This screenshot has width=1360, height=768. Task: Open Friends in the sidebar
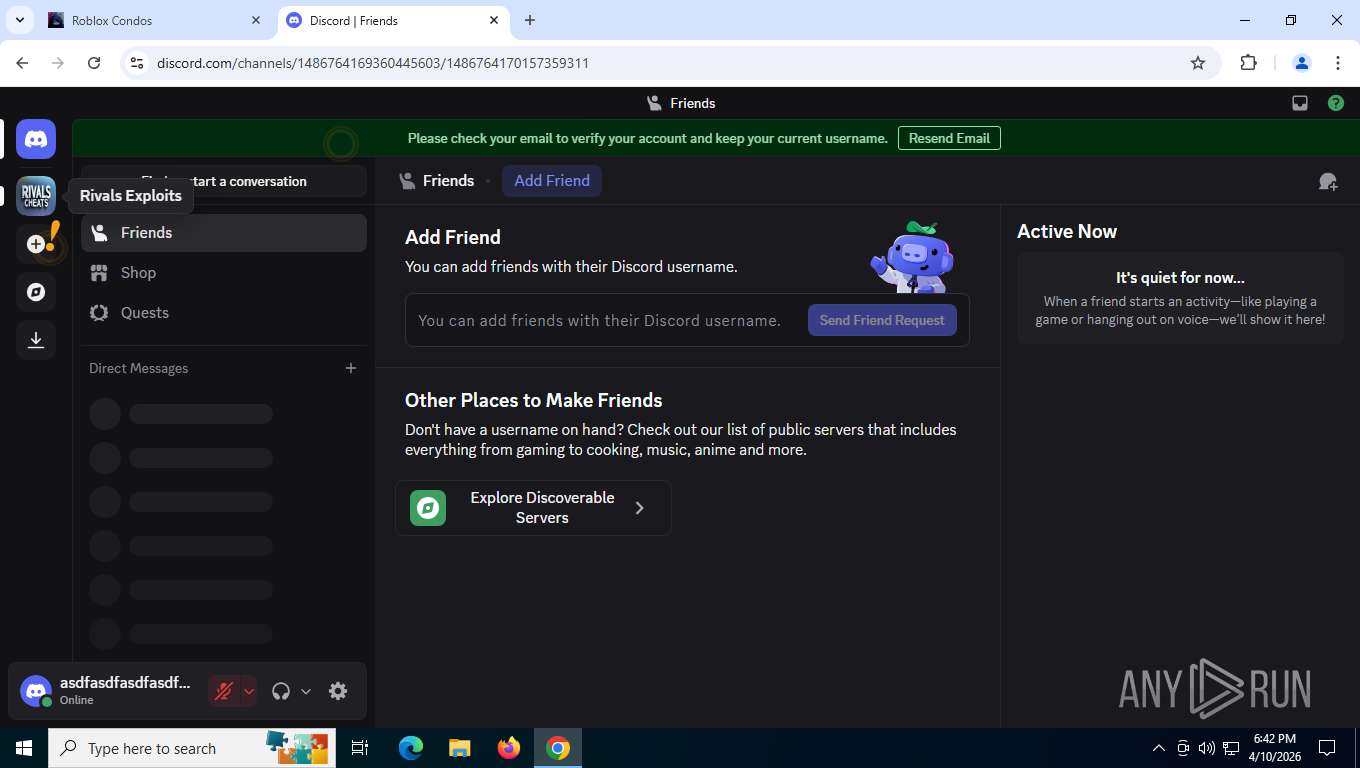coord(224,233)
